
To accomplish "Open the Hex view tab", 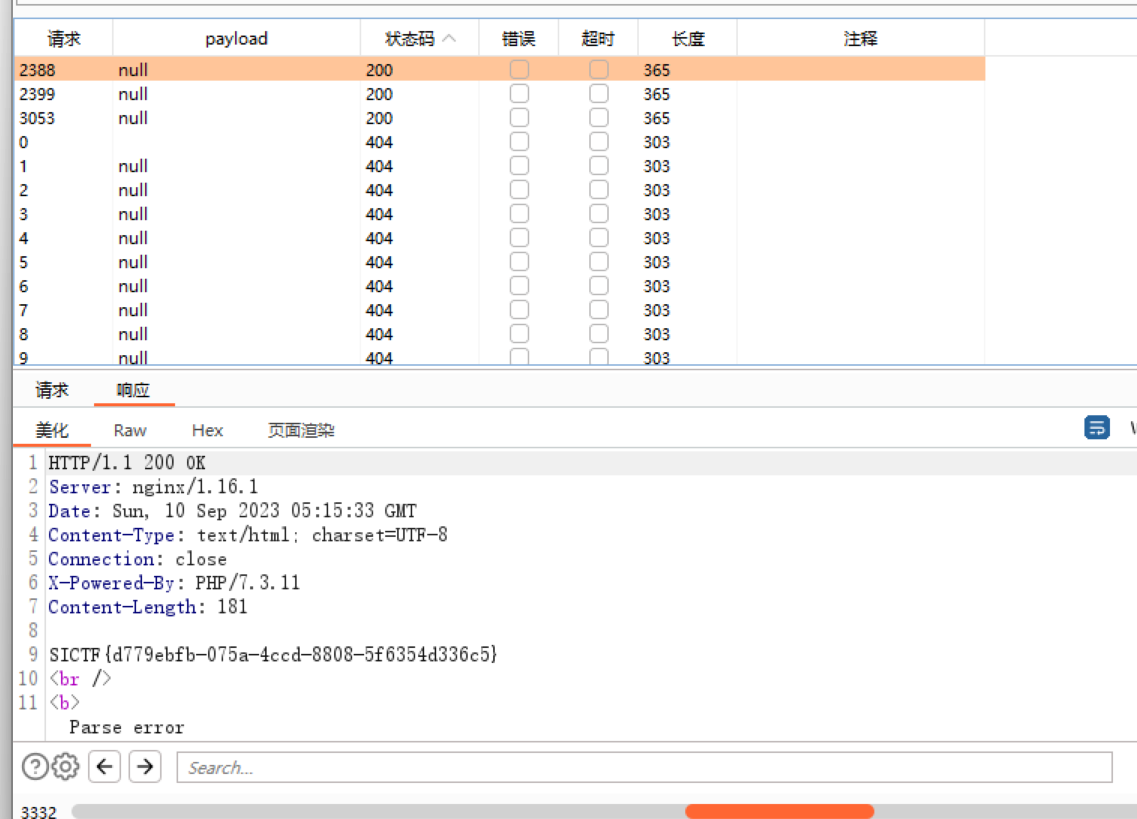I will (207, 430).
